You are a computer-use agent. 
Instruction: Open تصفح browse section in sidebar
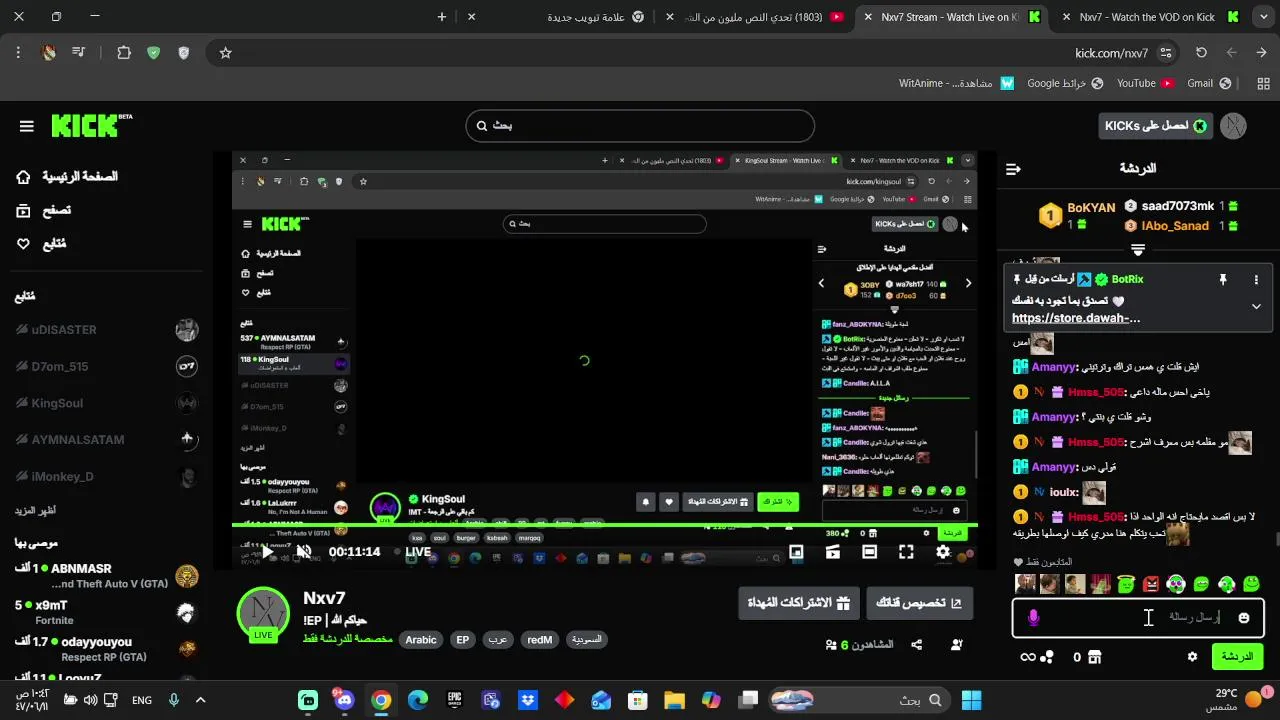pos(43,211)
